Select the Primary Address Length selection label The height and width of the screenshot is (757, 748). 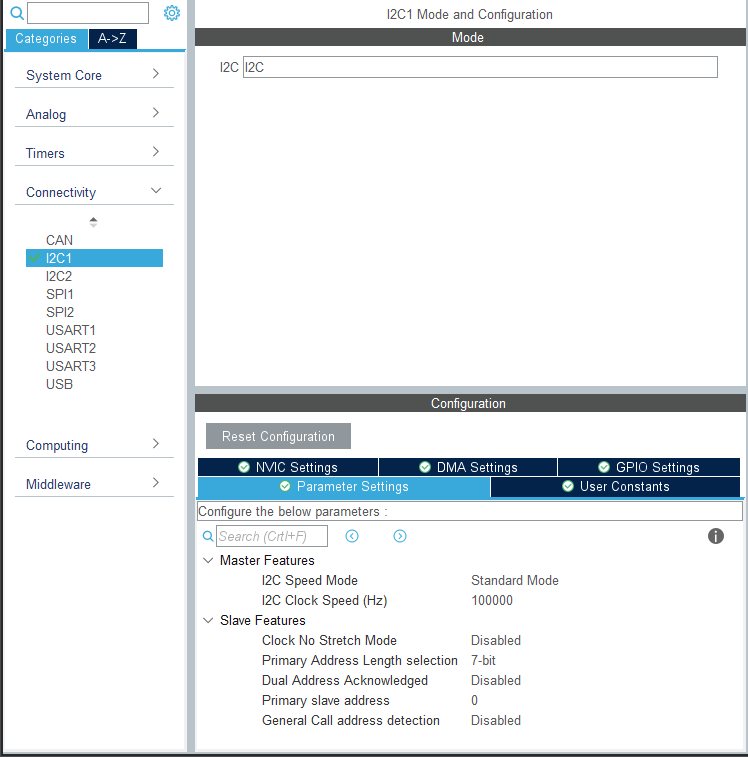(x=360, y=660)
